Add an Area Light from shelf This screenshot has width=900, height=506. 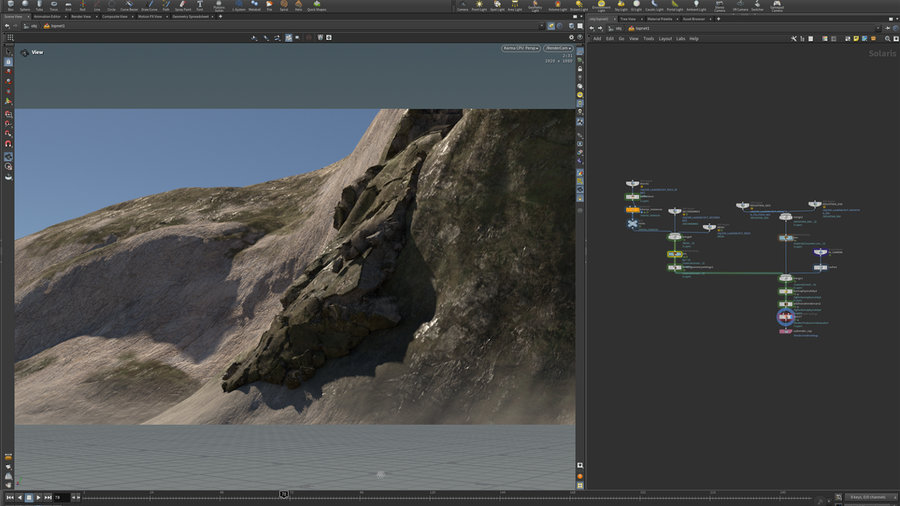coord(514,6)
